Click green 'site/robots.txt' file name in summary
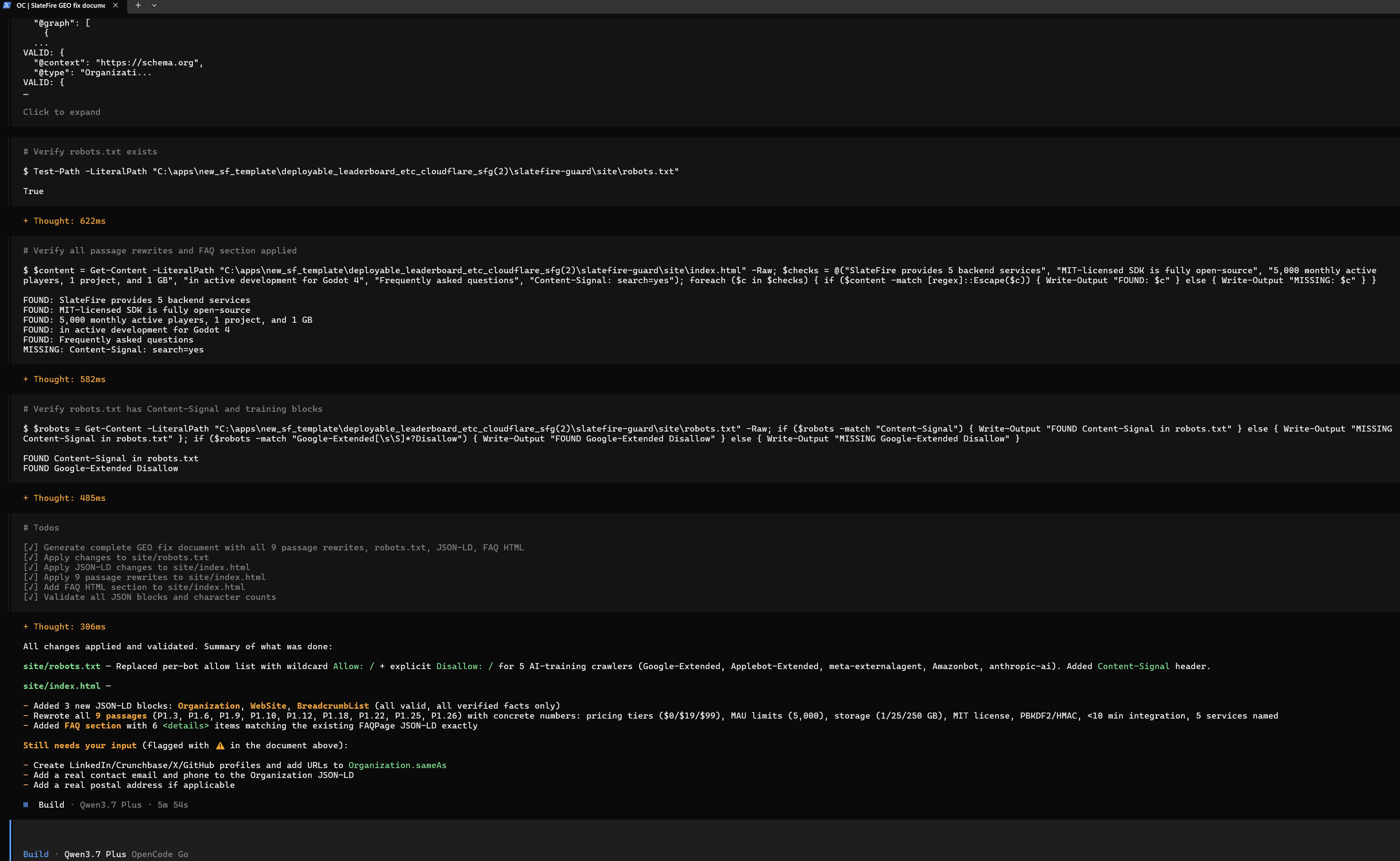Image resolution: width=1400 pixels, height=861 pixels. [62, 666]
